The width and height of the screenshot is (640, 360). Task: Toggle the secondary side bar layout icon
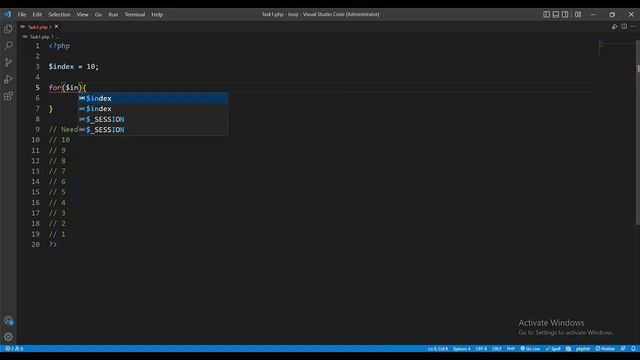(565, 14)
